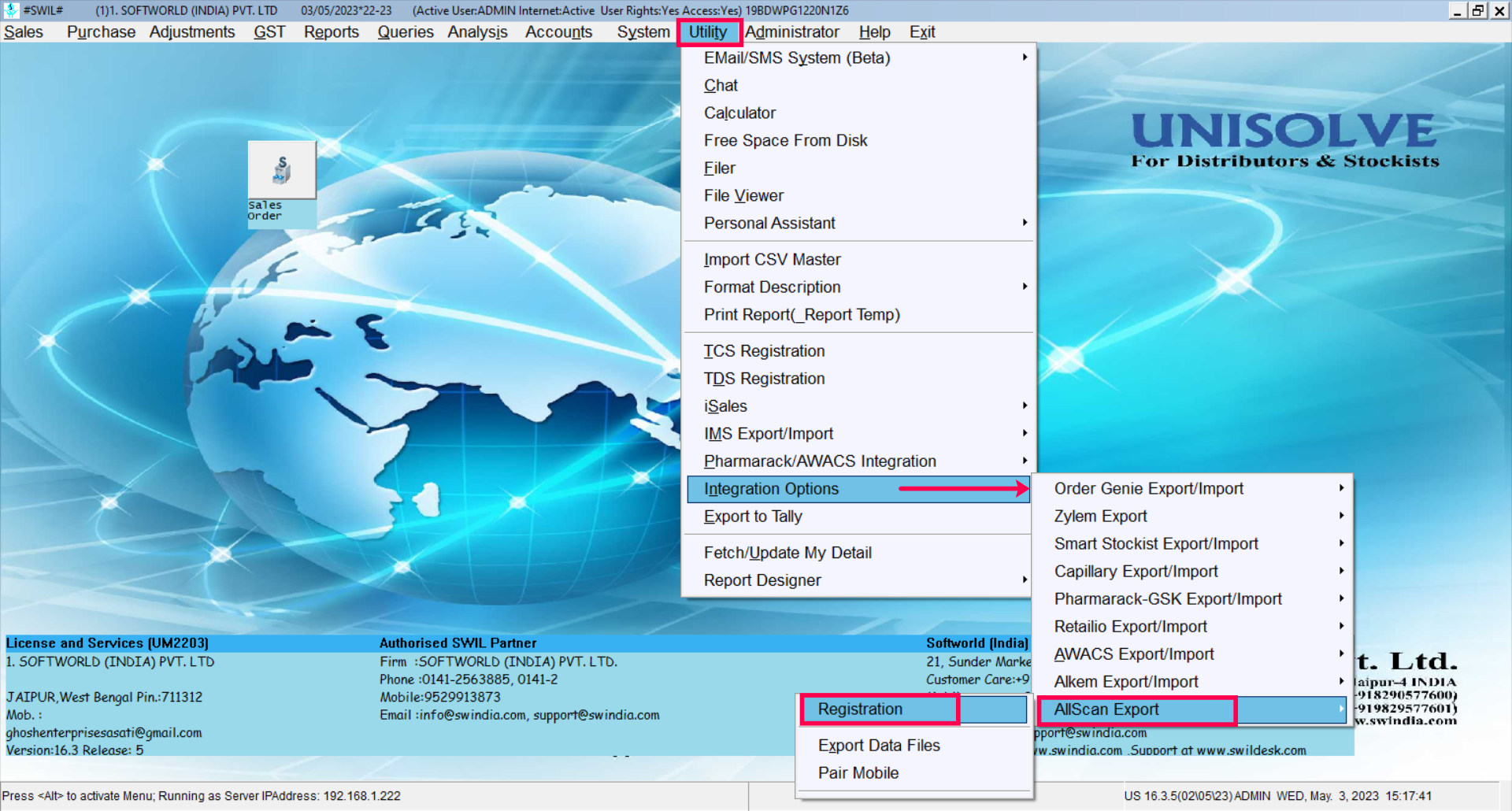Image resolution: width=1512 pixels, height=811 pixels.
Task: Expand Smart Stockist Export/Import submenu
Action: 1193,544
